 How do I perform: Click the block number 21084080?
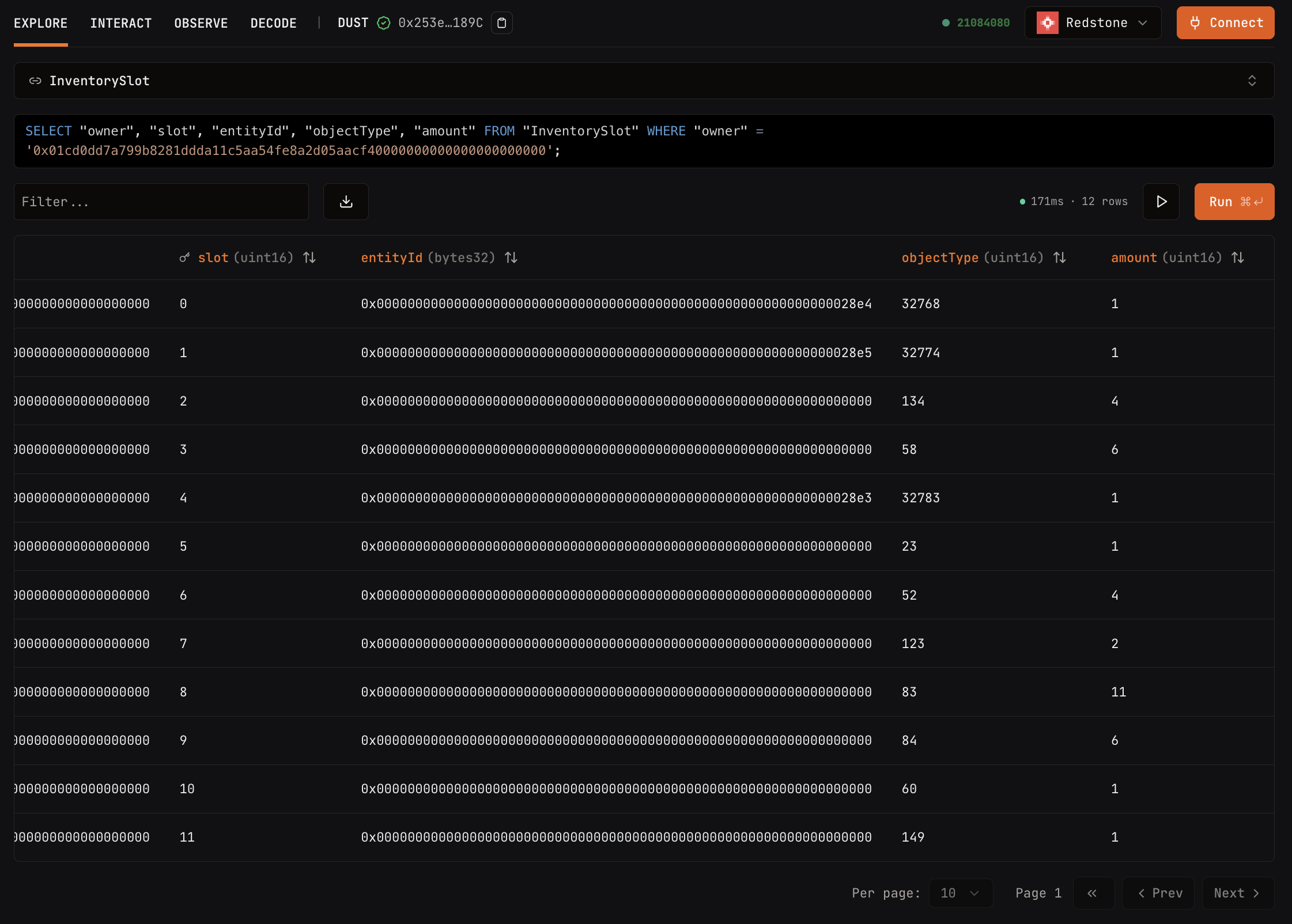[x=983, y=23]
